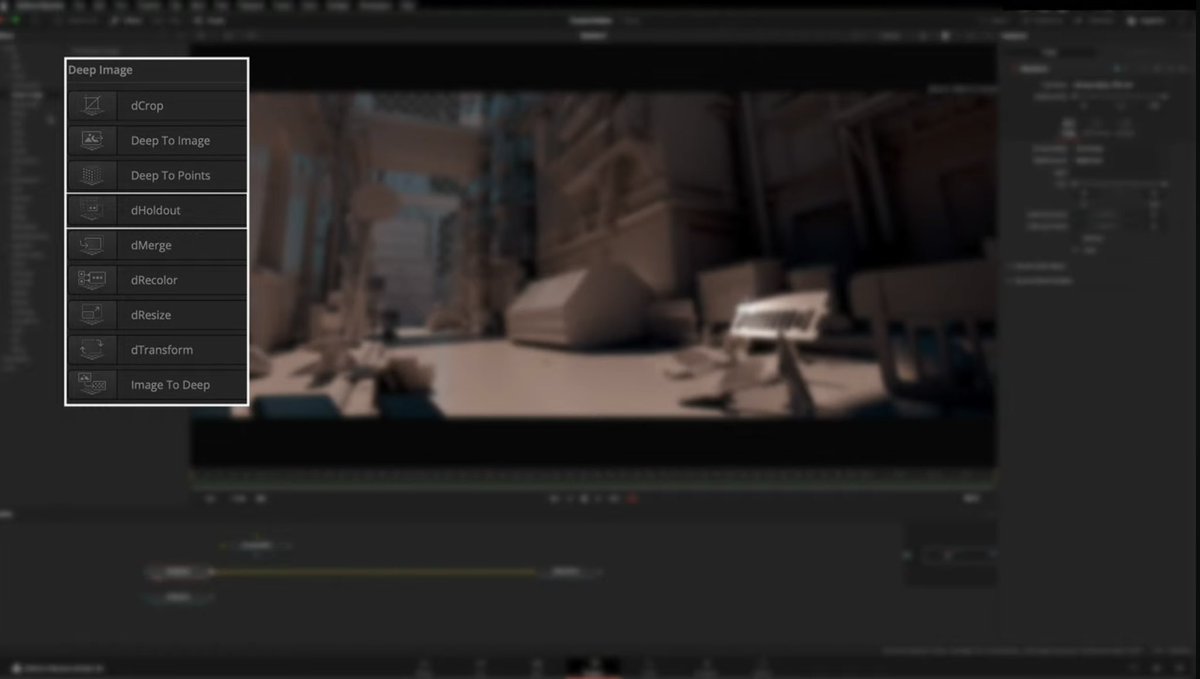Select the Deep To Points node icon
Screen dimensions: 1200x679
click(92, 175)
